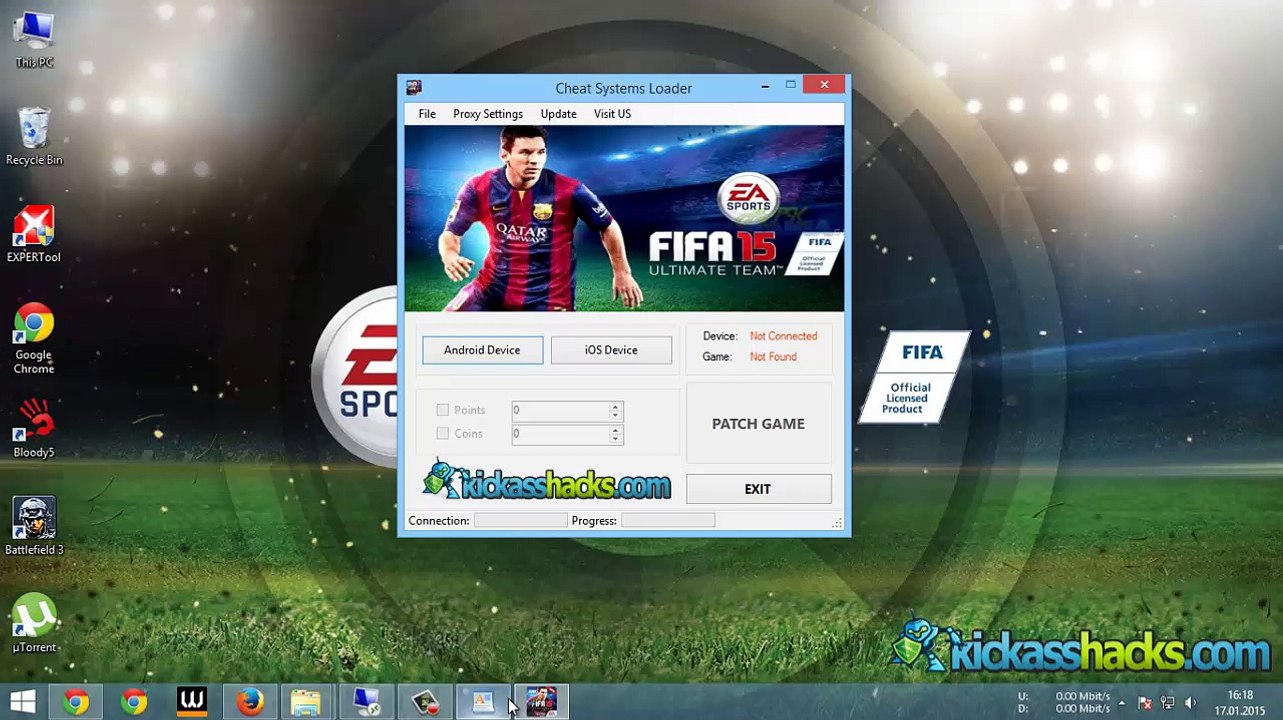1283x720 pixels.
Task: Open the FIFA 15 loader taskbar icon
Action: 541,702
